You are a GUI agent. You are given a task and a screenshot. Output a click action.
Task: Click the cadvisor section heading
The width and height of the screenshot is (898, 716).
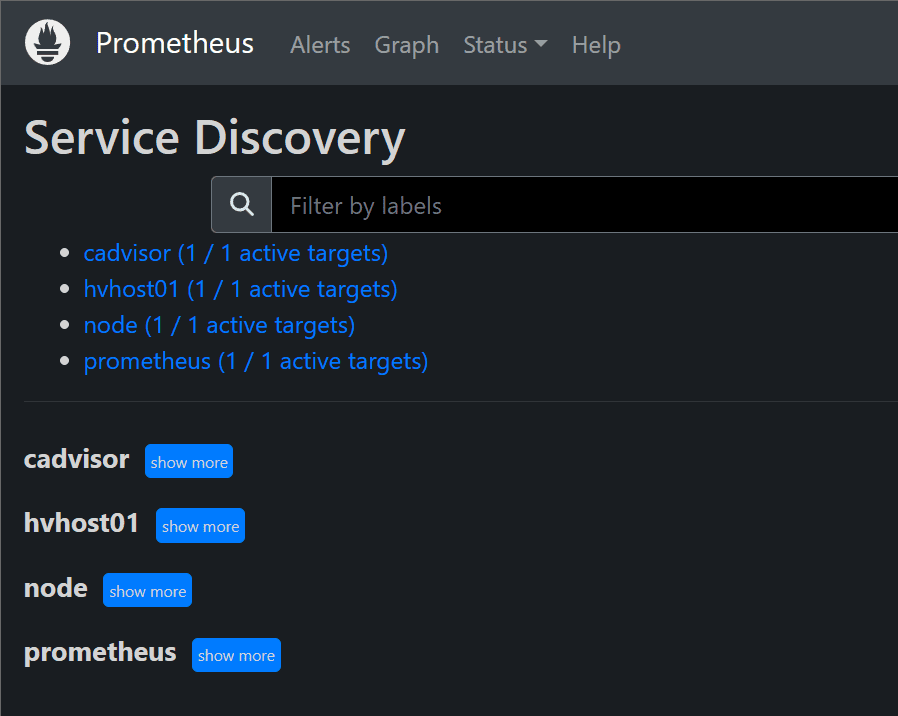pos(77,459)
